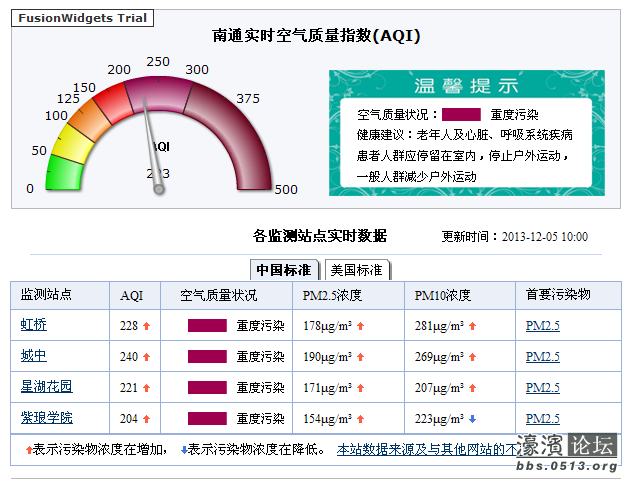Click the purple pollution swatch in 星湖花园 row
This screenshot has width=629, height=479.
207,388
